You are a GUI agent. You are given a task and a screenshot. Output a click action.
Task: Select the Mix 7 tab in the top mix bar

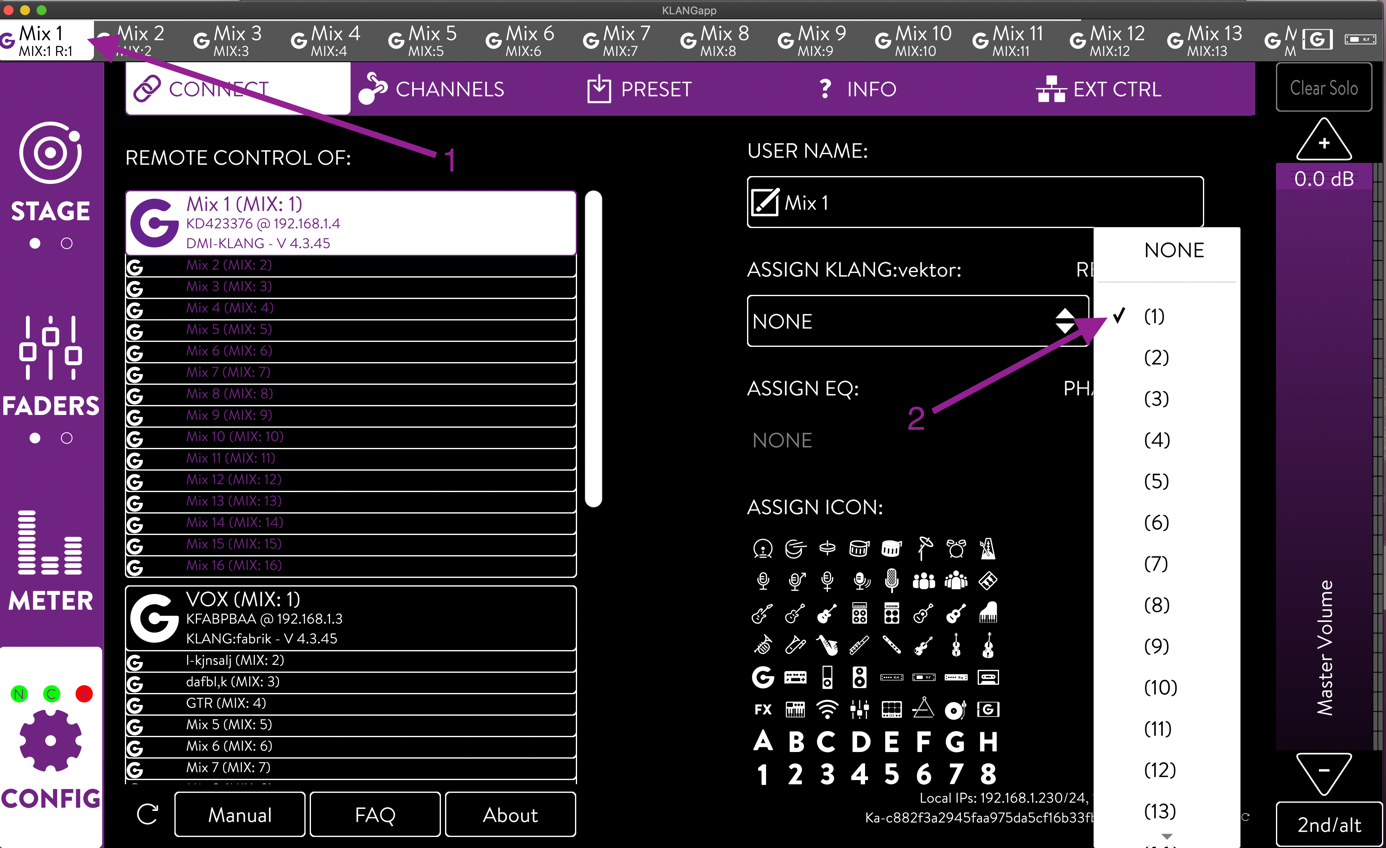pyautogui.click(x=618, y=40)
